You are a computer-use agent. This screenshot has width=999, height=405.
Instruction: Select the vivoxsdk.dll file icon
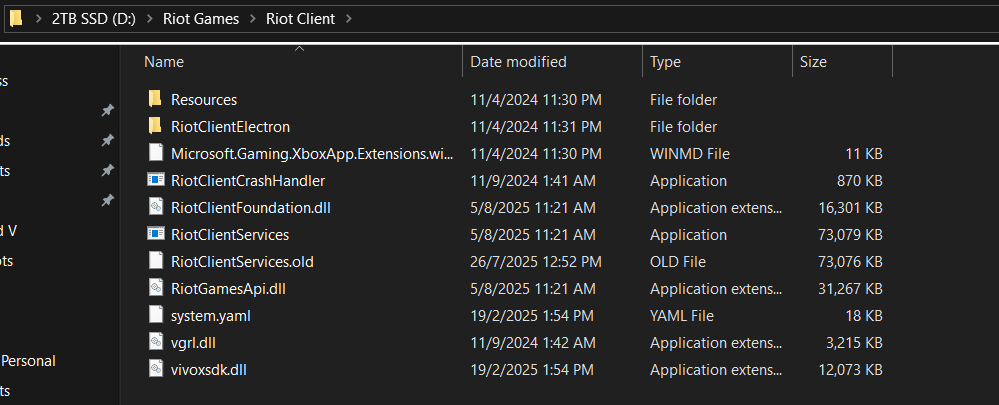pyautogui.click(x=155, y=369)
